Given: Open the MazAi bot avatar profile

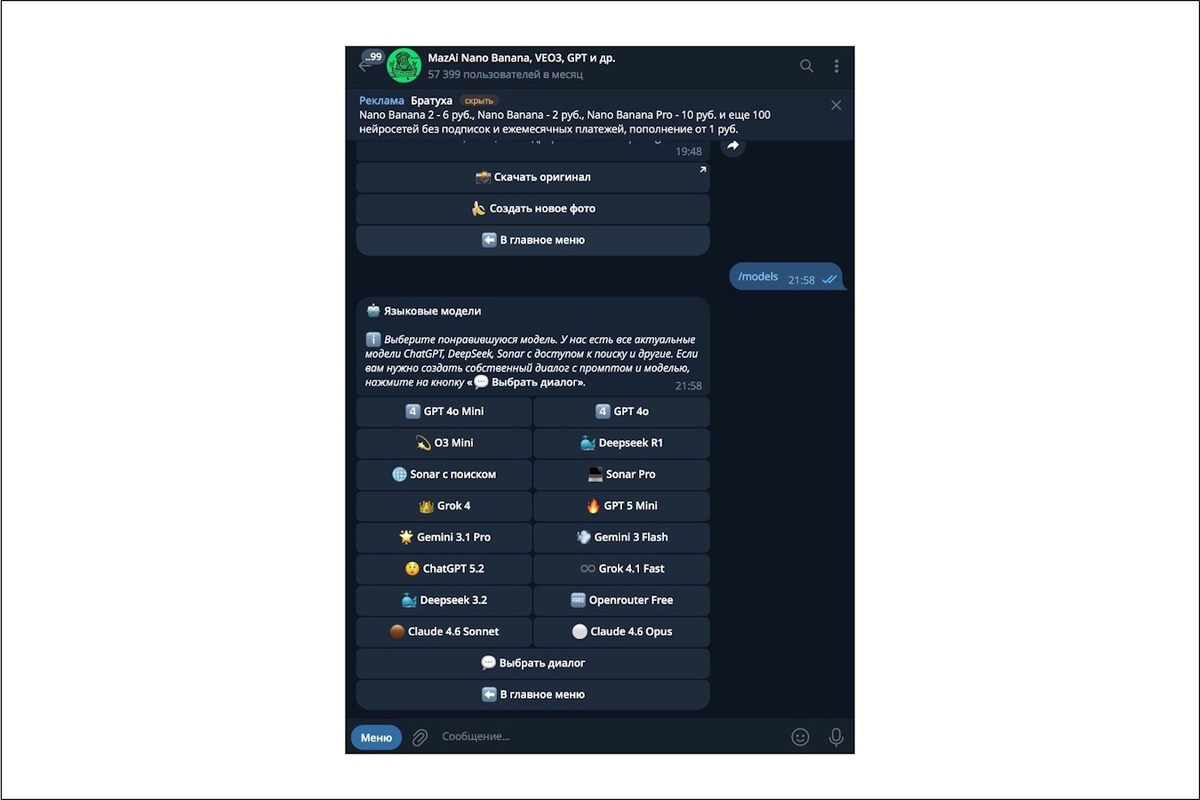Looking at the screenshot, I should click(x=403, y=65).
